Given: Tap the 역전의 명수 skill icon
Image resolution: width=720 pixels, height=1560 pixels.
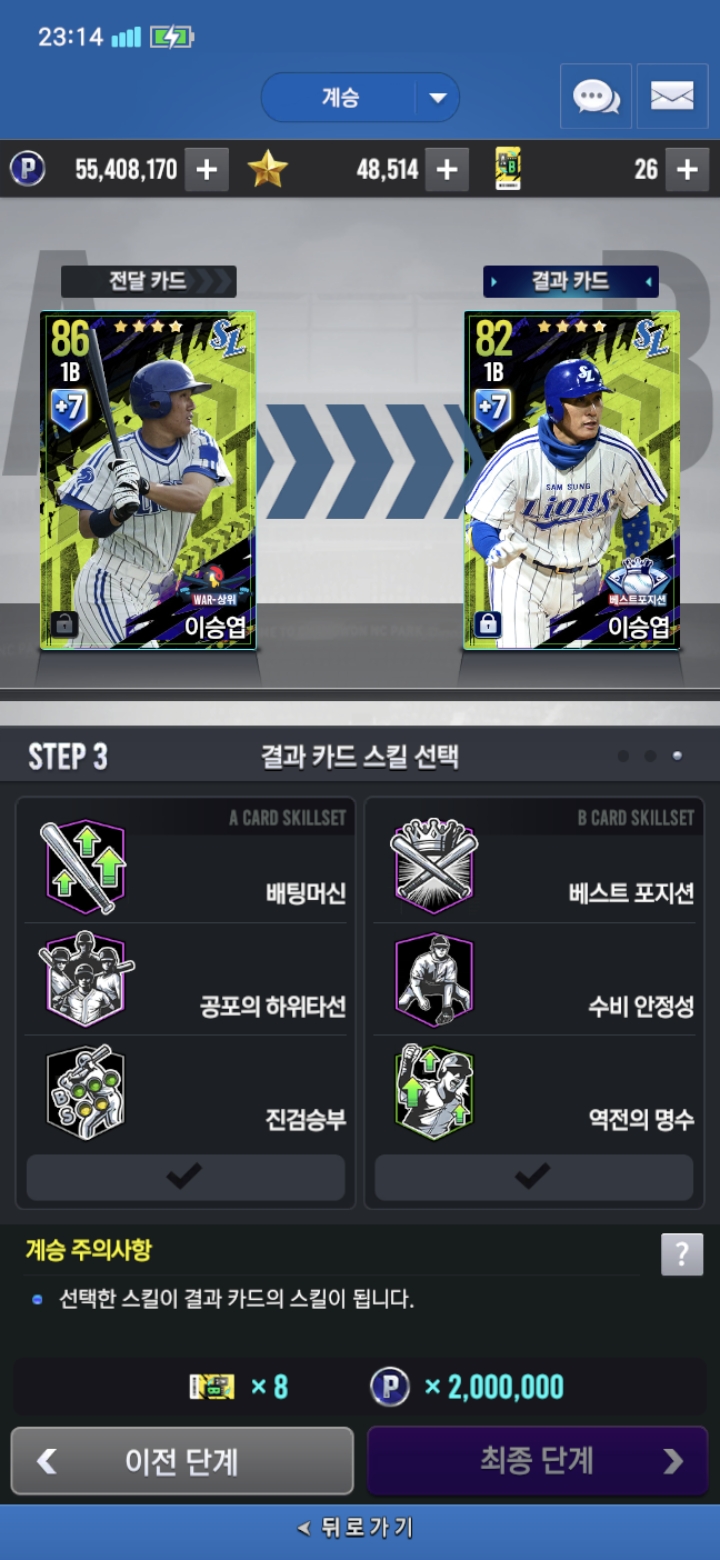Looking at the screenshot, I should [434, 1092].
